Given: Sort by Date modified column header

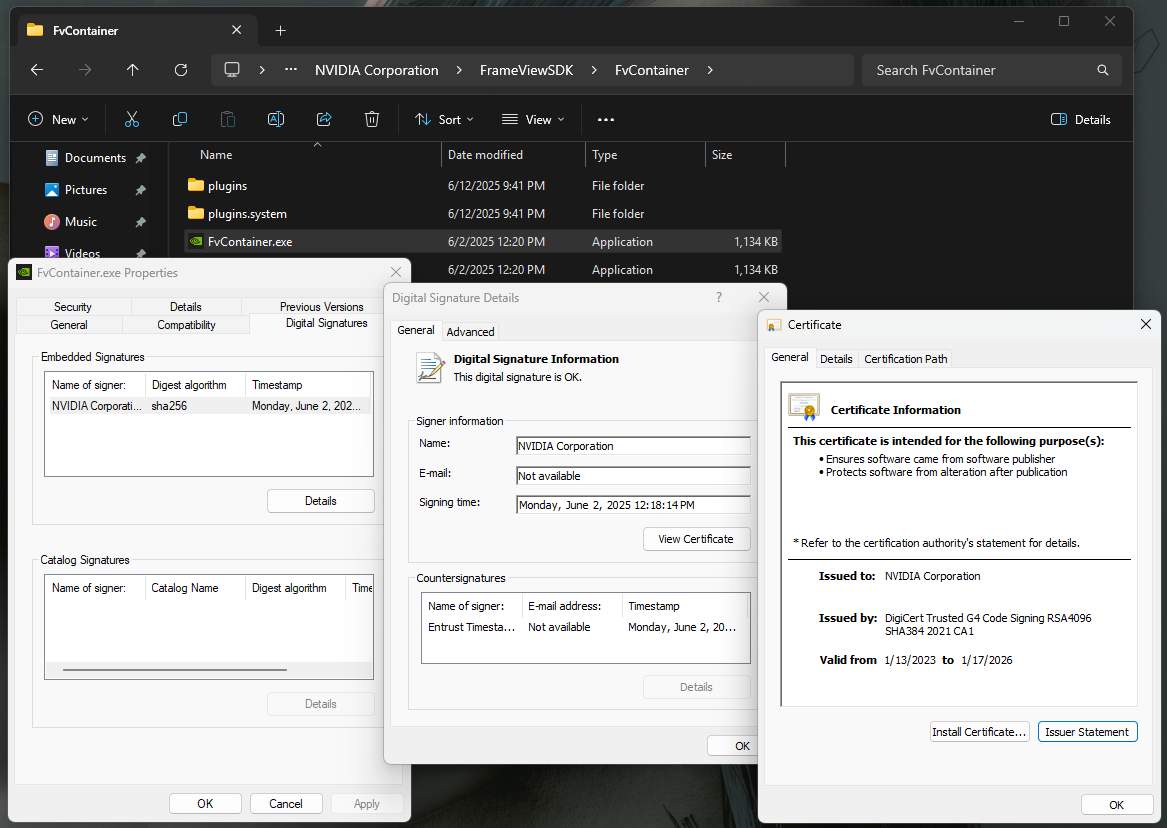Looking at the screenshot, I should click(x=514, y=155).
